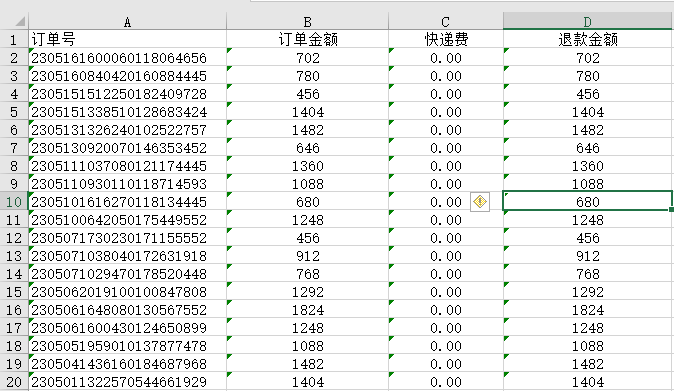Click shipping fee 0.00 in row 6
This screenshot has width=674, height=391.
point(446,129)
